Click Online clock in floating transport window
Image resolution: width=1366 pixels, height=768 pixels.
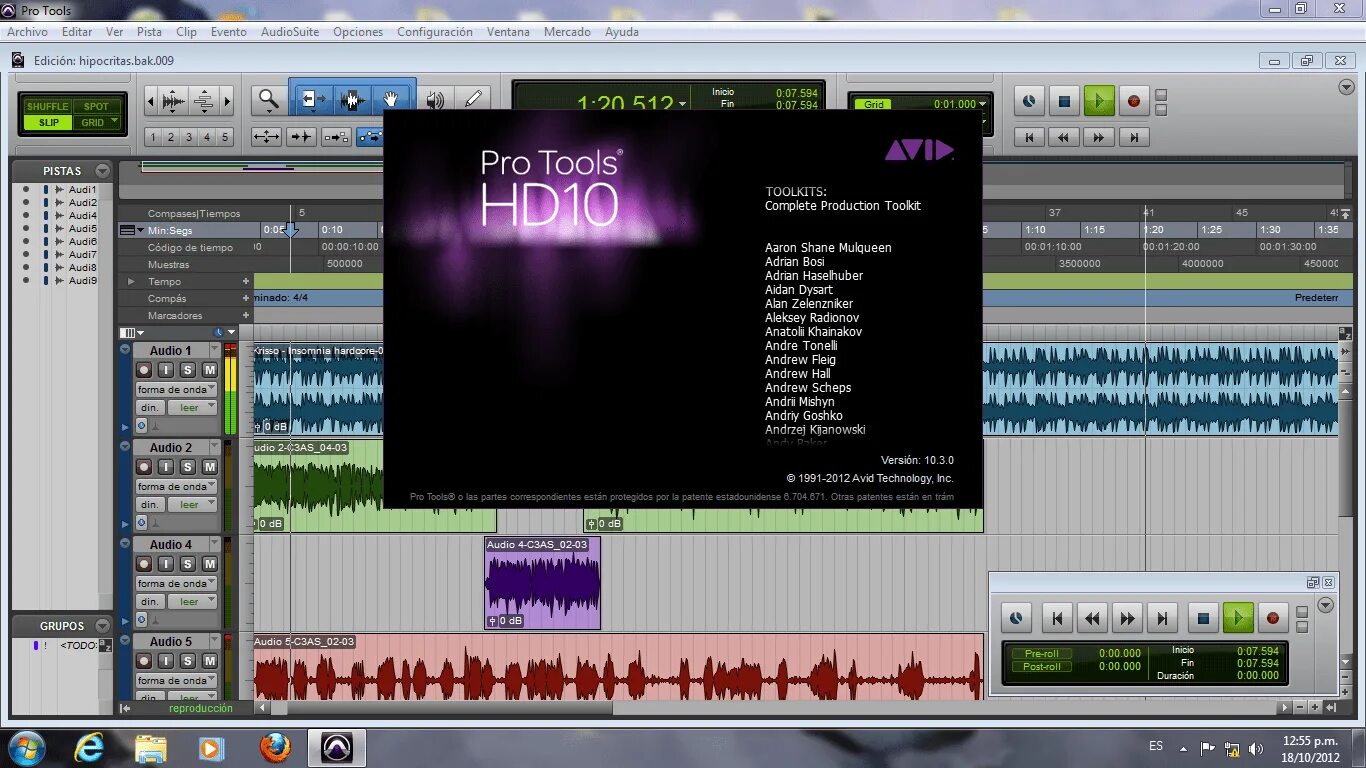tap(1016, 619)
